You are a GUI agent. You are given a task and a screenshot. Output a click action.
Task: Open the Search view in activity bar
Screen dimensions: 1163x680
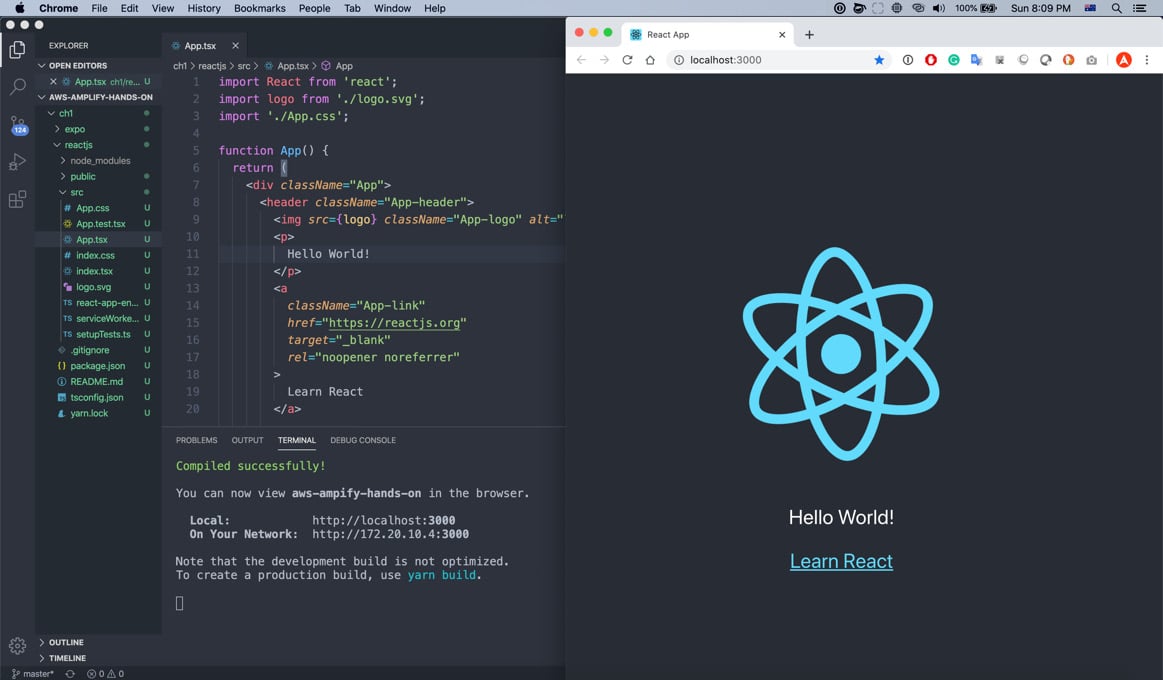(x=17, y=87)
